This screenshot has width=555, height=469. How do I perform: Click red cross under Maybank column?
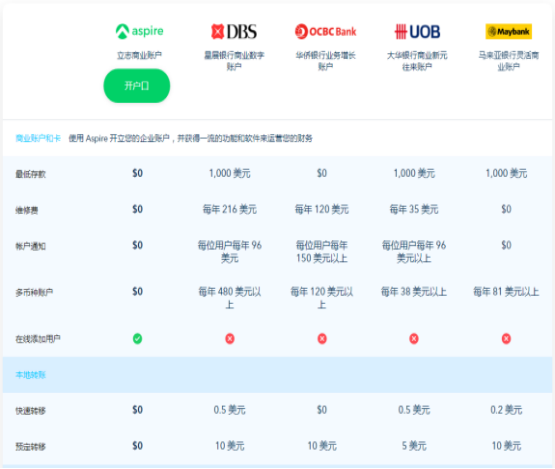click(506, 339)
